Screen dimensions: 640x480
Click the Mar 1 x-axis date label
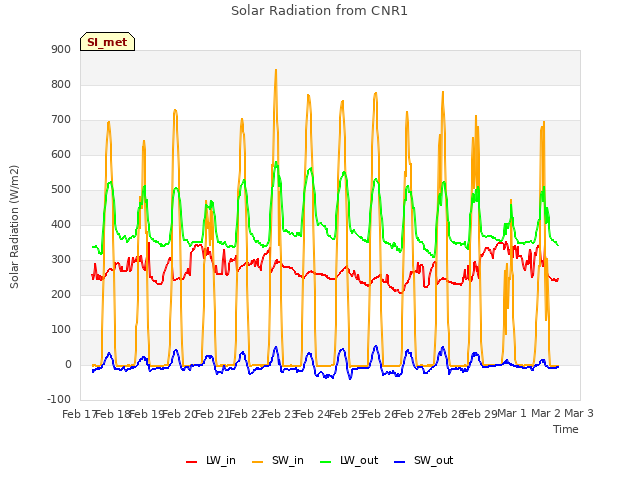pos(512,413)
